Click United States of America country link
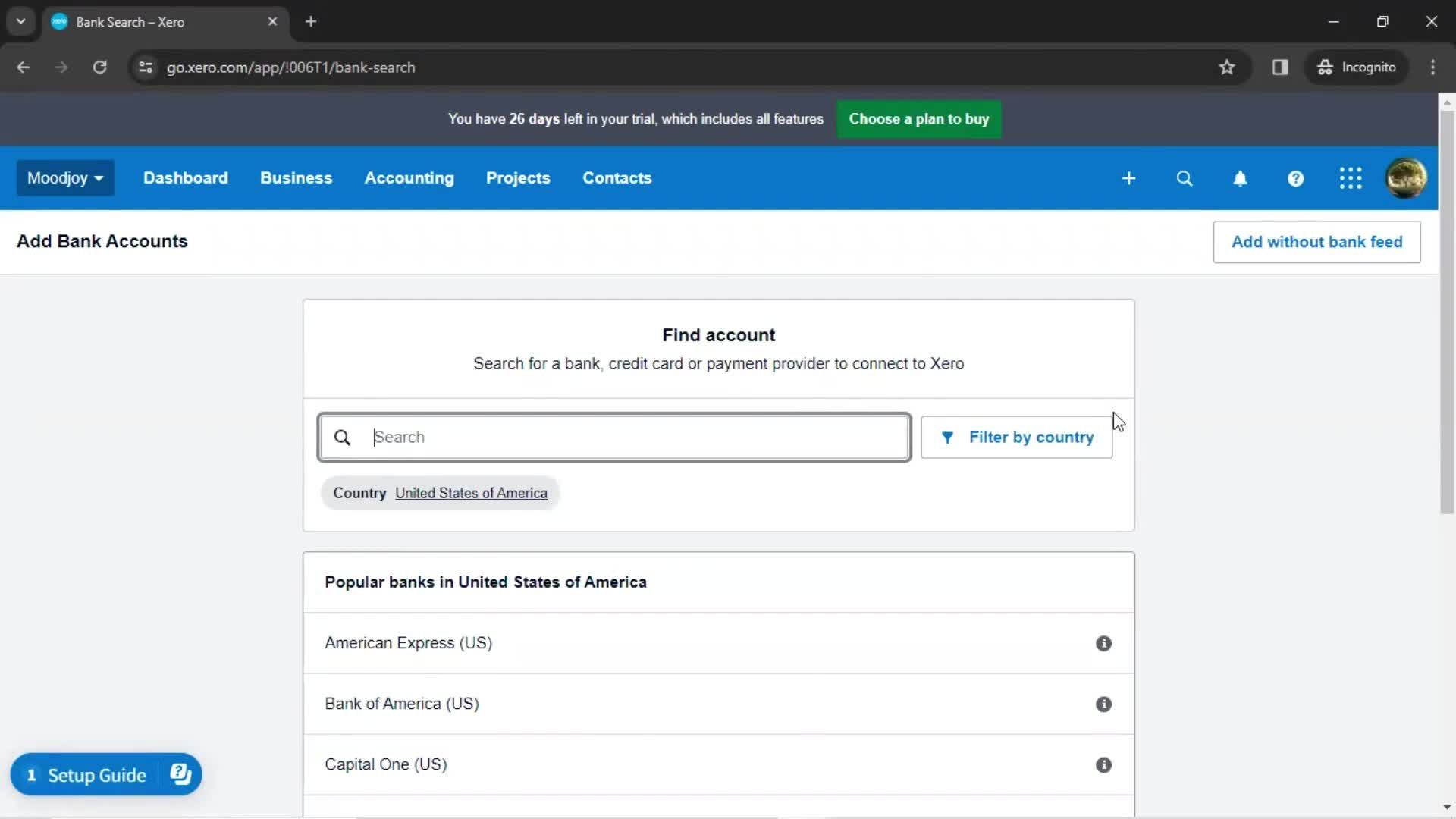 [471, 494]
